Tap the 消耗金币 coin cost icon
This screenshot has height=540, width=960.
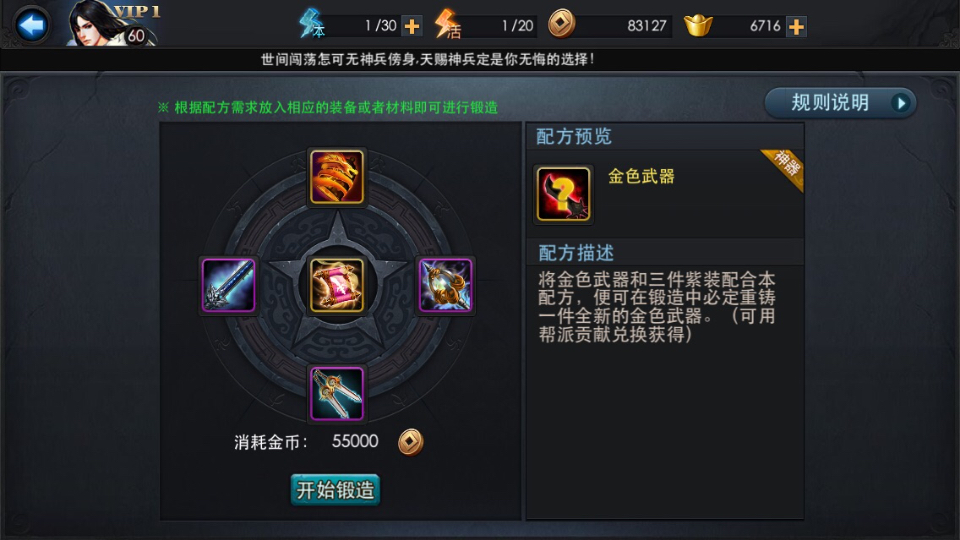410,442
